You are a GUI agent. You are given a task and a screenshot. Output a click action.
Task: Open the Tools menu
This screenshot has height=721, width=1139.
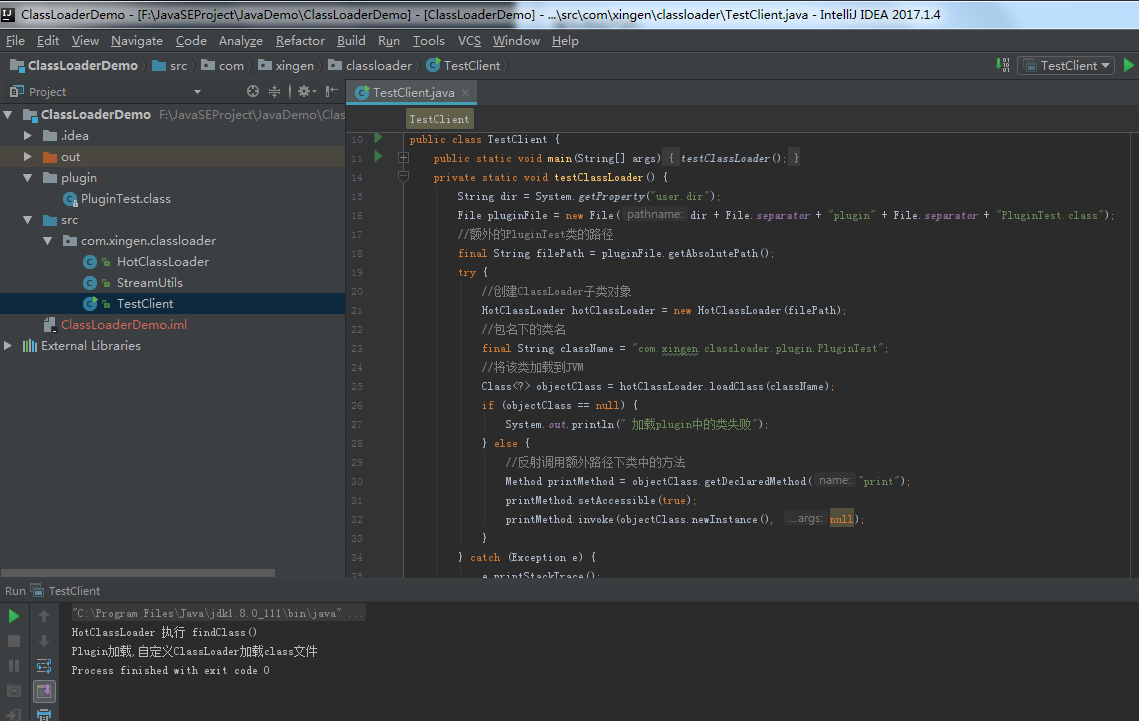pyautogui.click(x=429, y=41)
